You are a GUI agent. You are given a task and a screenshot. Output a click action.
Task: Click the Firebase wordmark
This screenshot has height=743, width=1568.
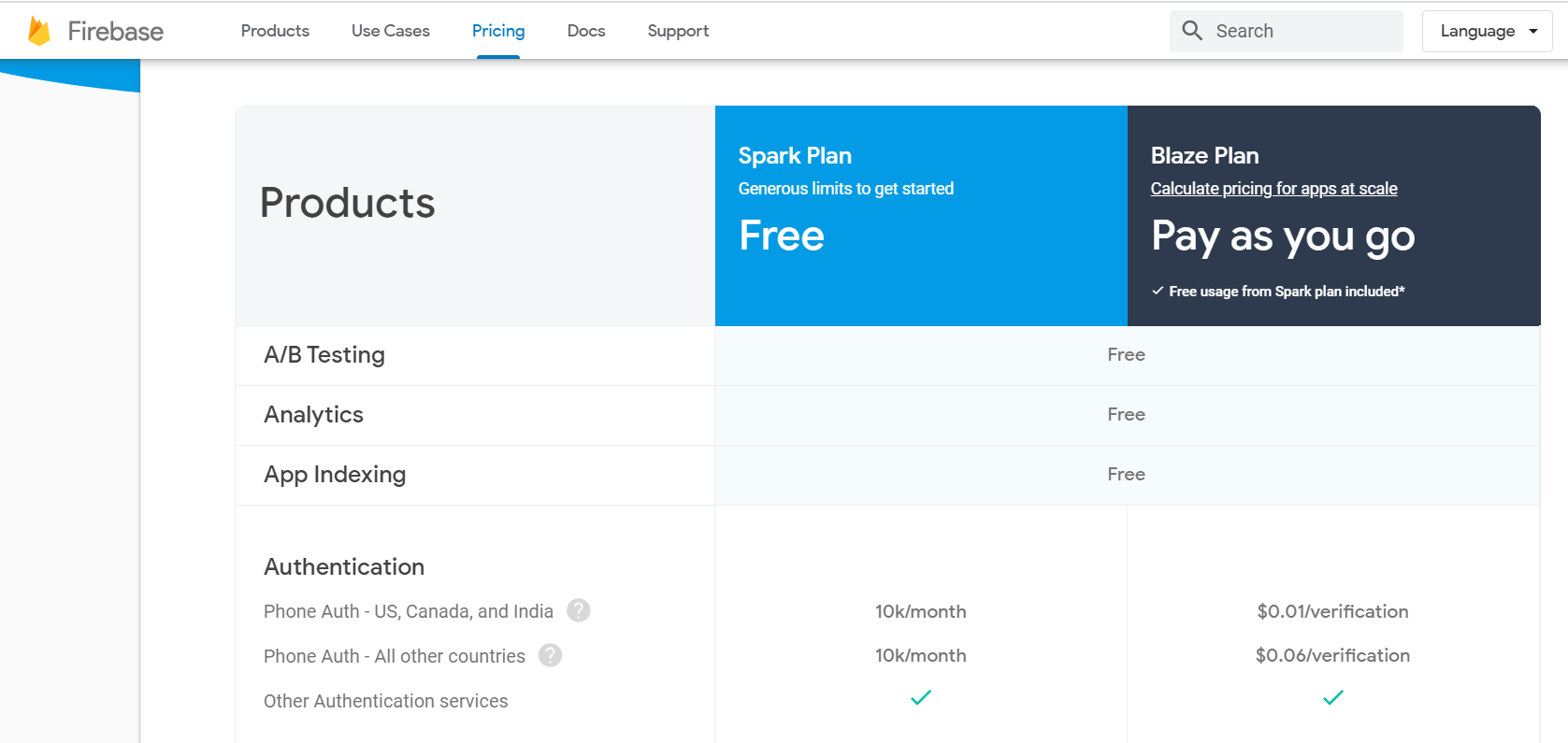pyautogui.click(x=116, y=31)
